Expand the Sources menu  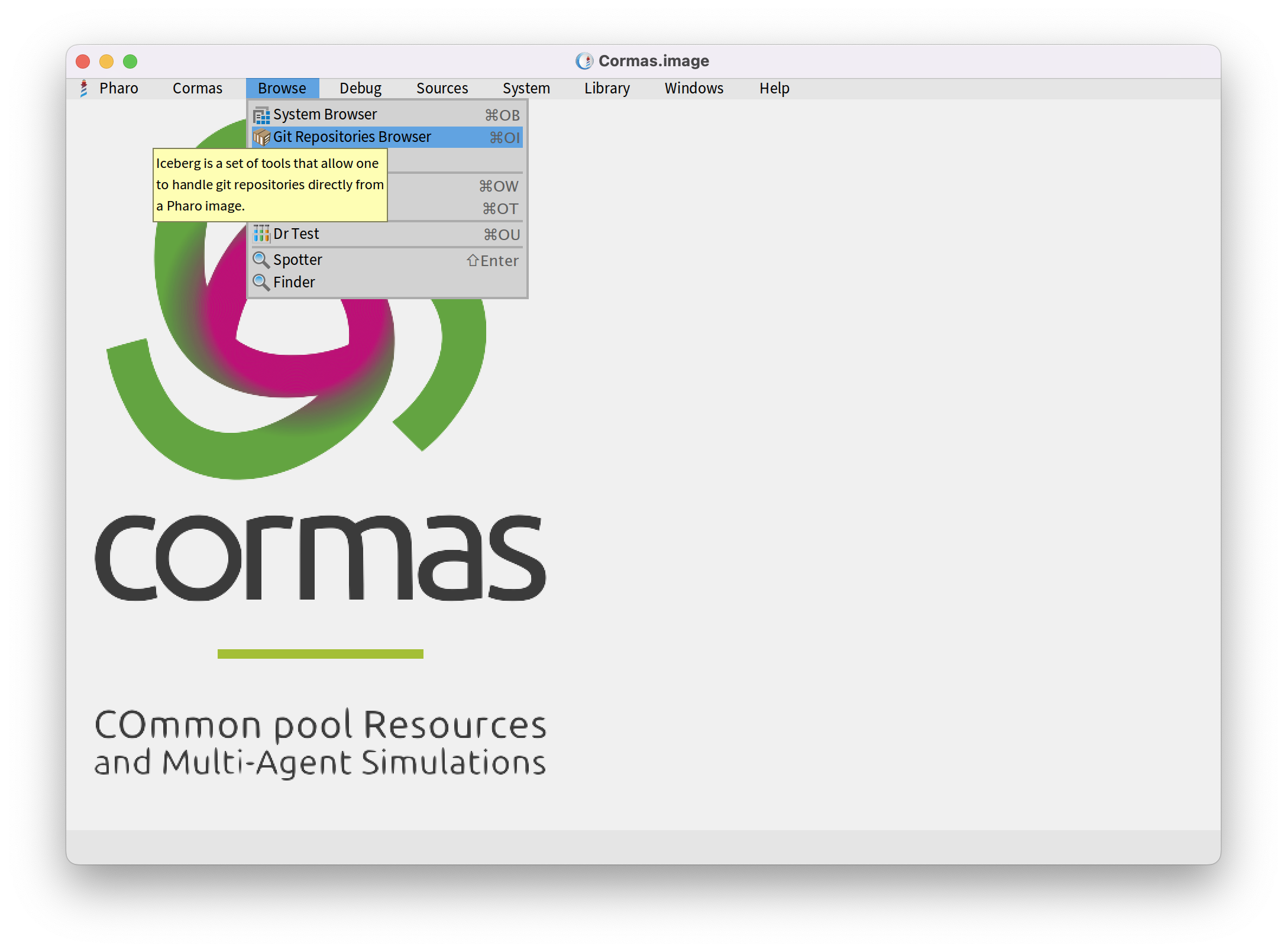click(x=442, y=89)
